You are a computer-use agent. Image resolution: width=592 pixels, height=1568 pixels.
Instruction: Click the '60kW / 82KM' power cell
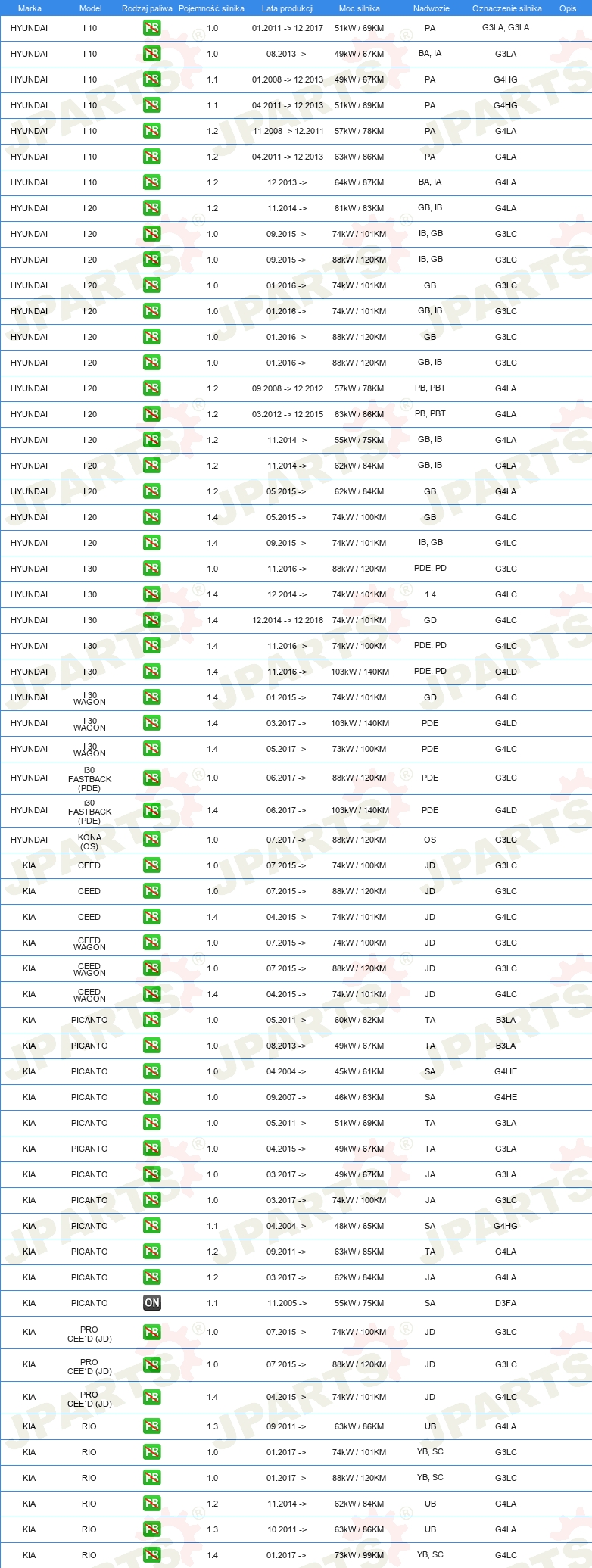coord(359,1020)
